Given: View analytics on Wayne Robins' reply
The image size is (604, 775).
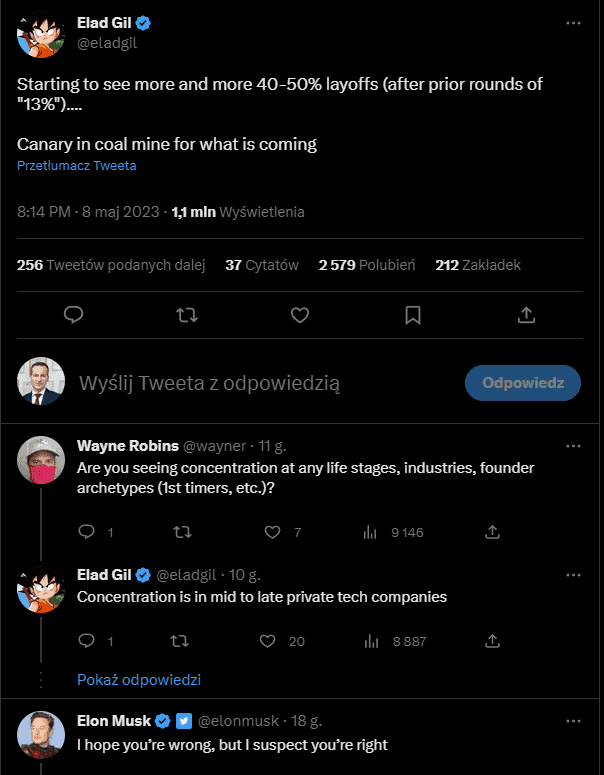Looking at the screenshot, I should 371,532.
